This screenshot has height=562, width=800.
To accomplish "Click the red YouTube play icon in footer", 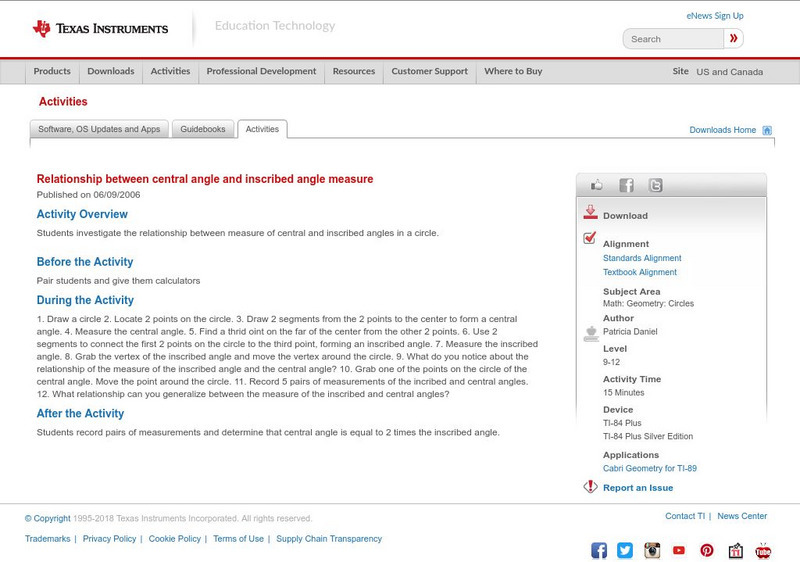I will 679,550.
